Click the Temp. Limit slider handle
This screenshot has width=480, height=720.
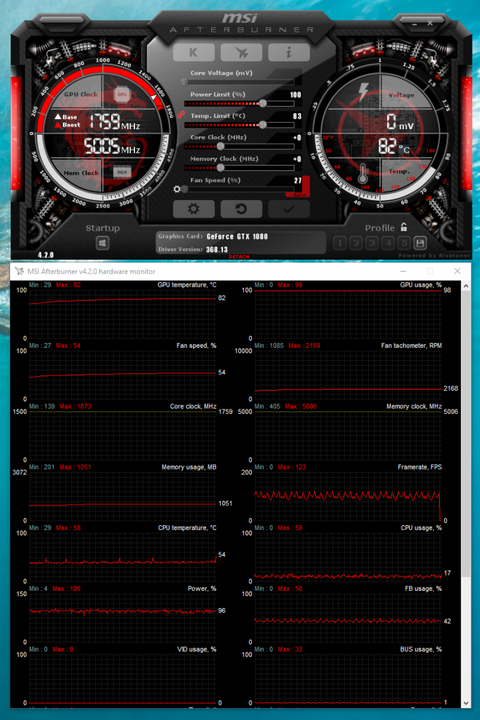[x=263, y=124]
